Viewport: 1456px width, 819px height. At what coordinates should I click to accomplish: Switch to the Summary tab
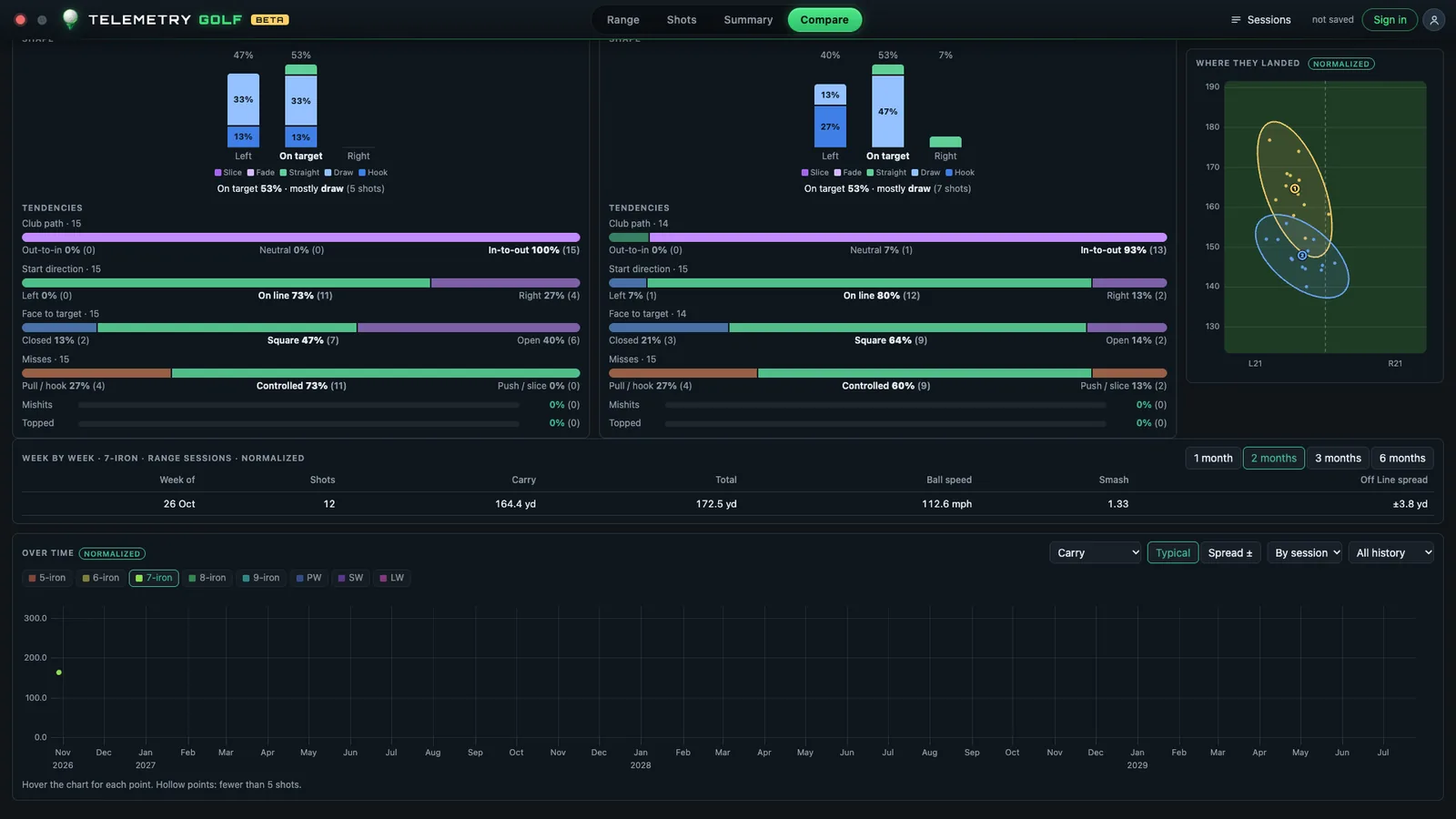click(748, 20)
